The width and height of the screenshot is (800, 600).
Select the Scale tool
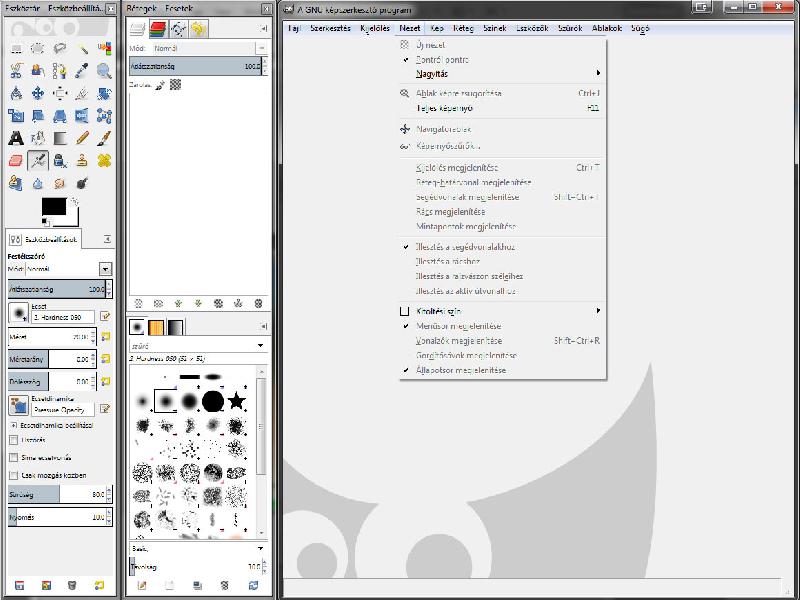pyautogui.click(x=16, y=116)
